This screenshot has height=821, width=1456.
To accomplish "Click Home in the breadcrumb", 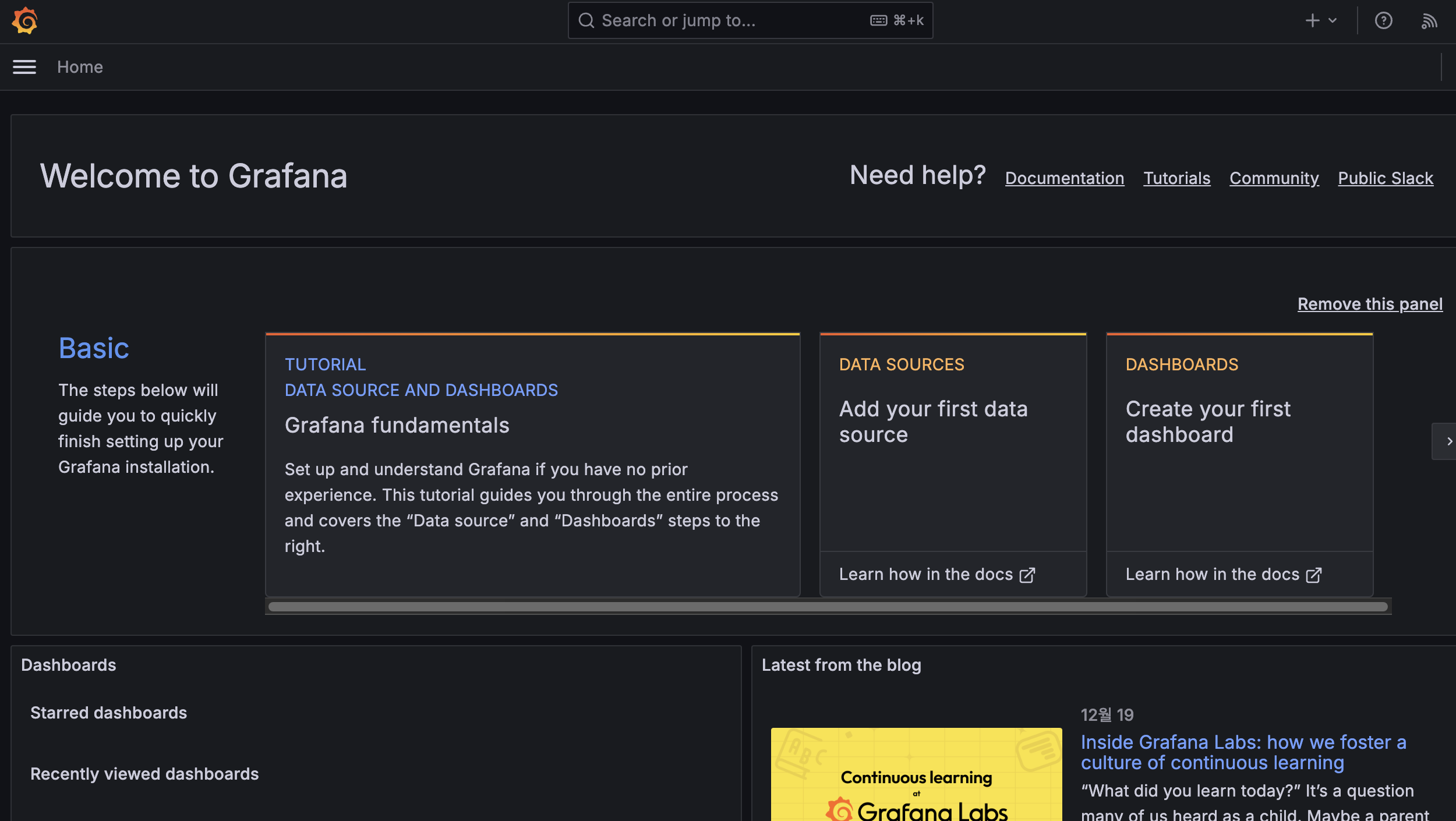I will pos(80,67).
